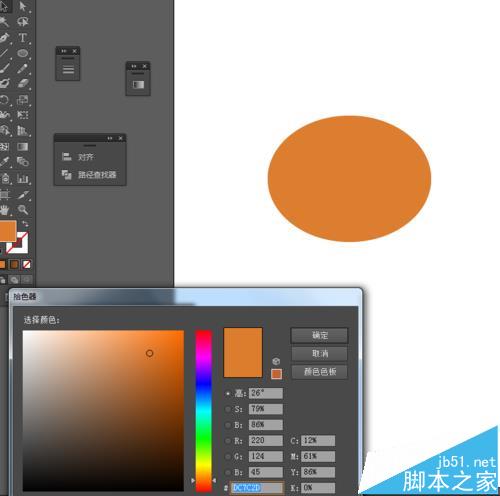Select the Gradient tool in toolbox
This screenshot has height=496, width=500.
pyautogui.click(x=23, y=146)
